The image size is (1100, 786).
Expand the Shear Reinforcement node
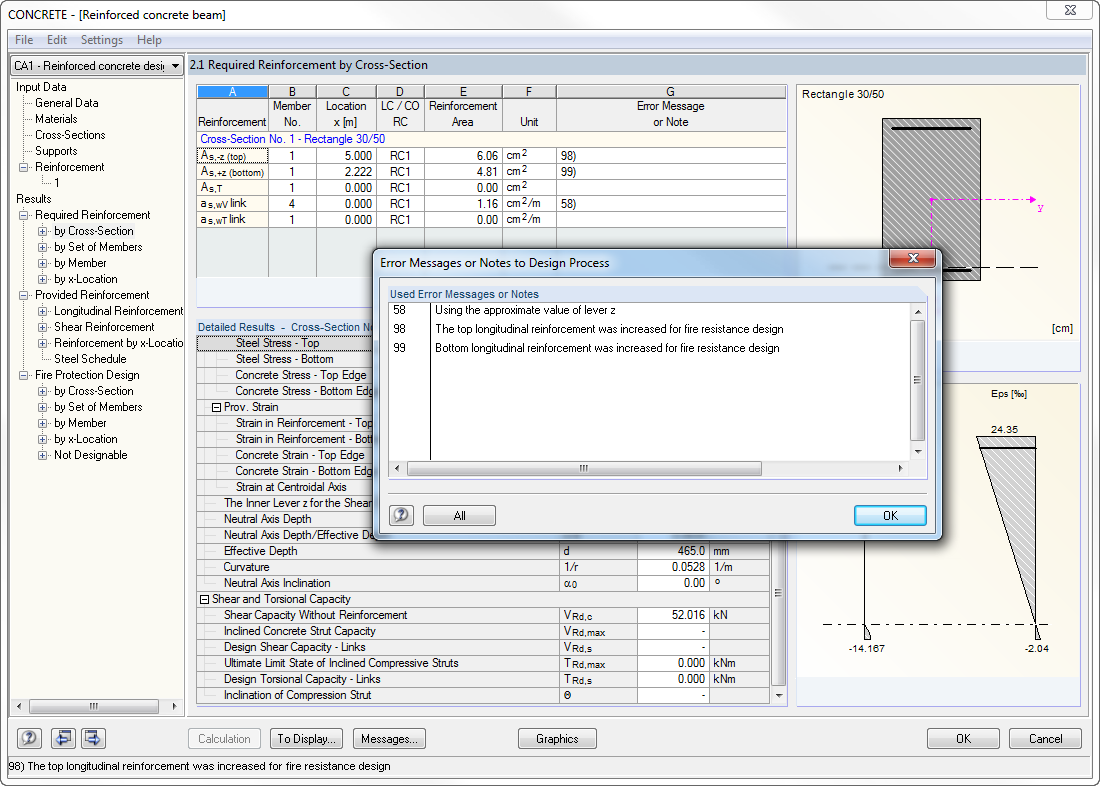click(x=42, y=327)
